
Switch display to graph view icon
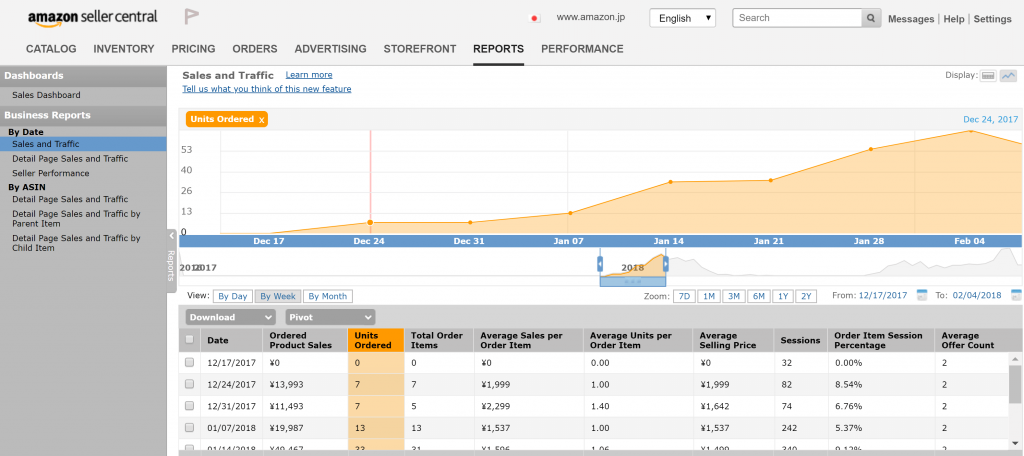point(1008,76)
